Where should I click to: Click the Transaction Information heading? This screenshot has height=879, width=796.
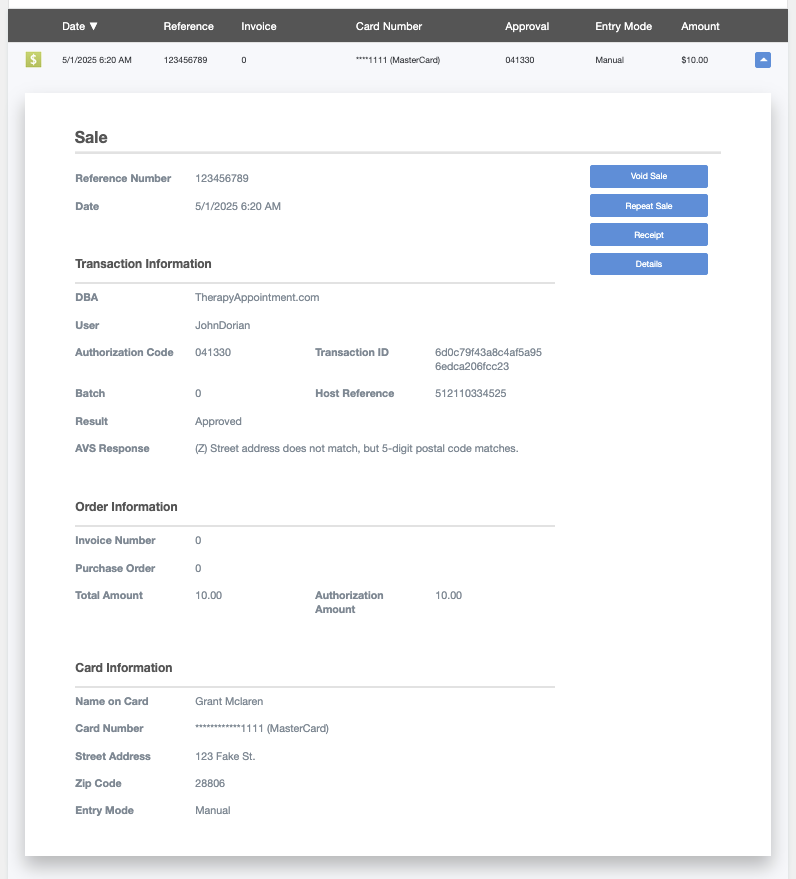tap(143, 264)
